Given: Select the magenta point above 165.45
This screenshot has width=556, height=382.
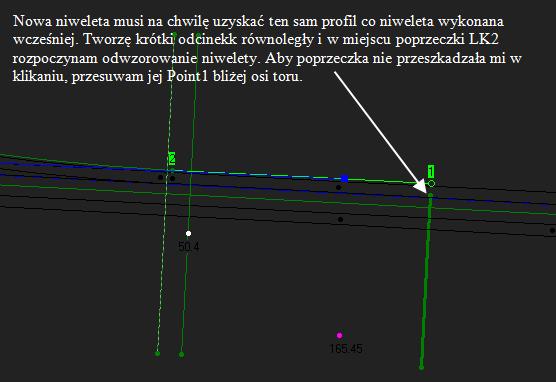Looking at the screenshot, I should coord(339,335).
